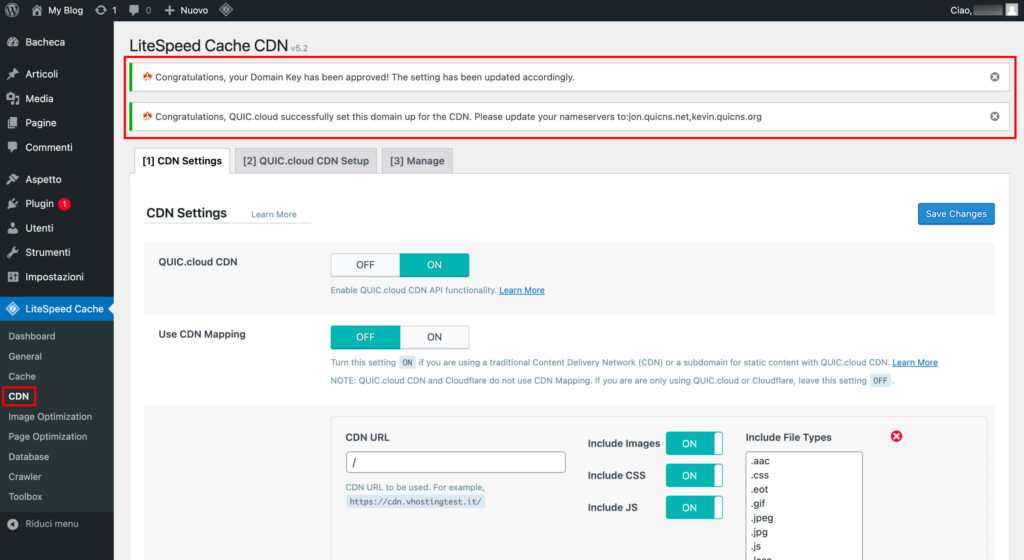This screenshot has height=560, width=1024.
Task: Switch to [3] Manage tab
Action: click(417, 161)
